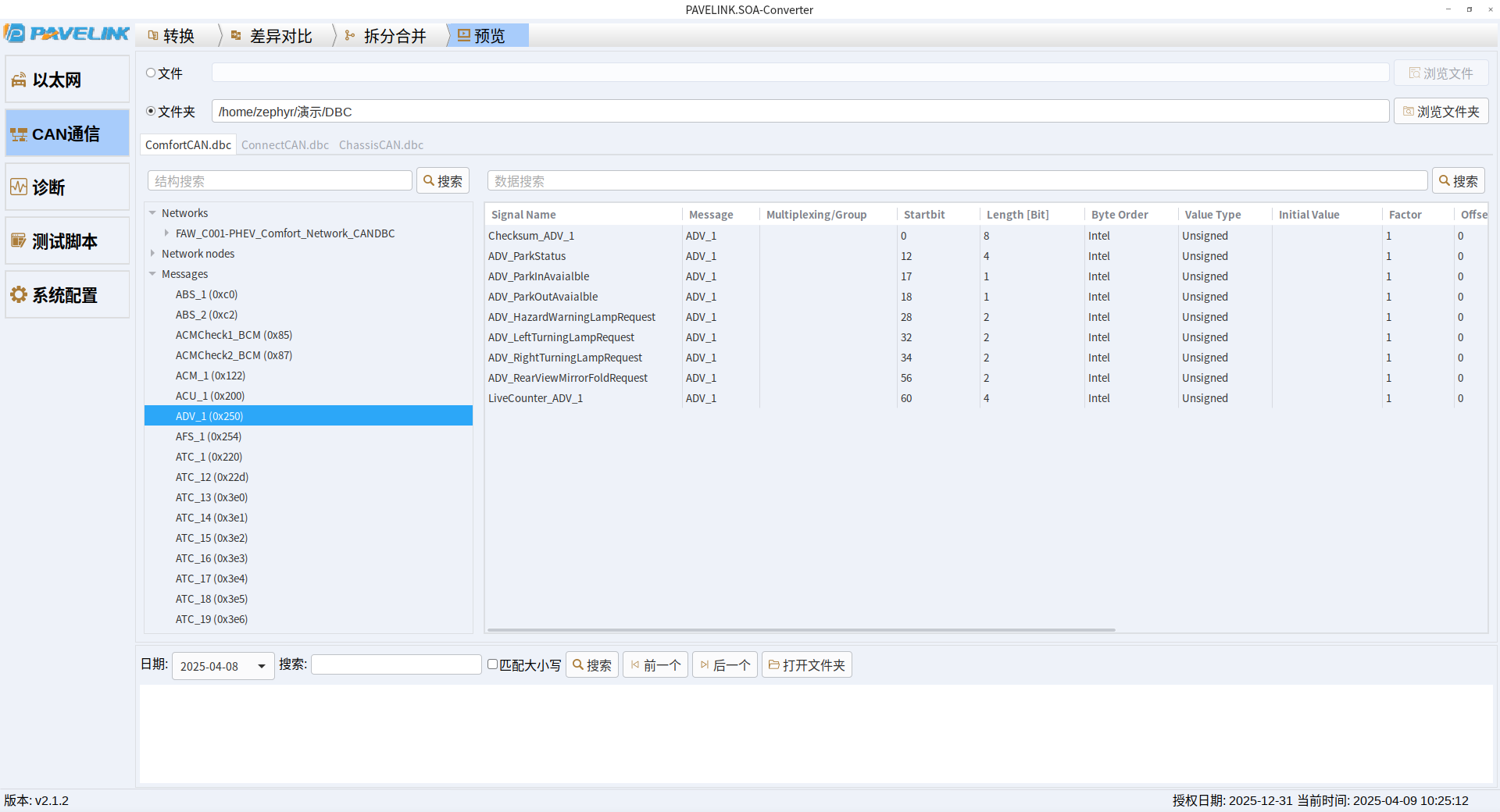This screenshot has width=1500, height=812.
Task: Select ABS_1 (0xc0) message
Action: (309, 294)
